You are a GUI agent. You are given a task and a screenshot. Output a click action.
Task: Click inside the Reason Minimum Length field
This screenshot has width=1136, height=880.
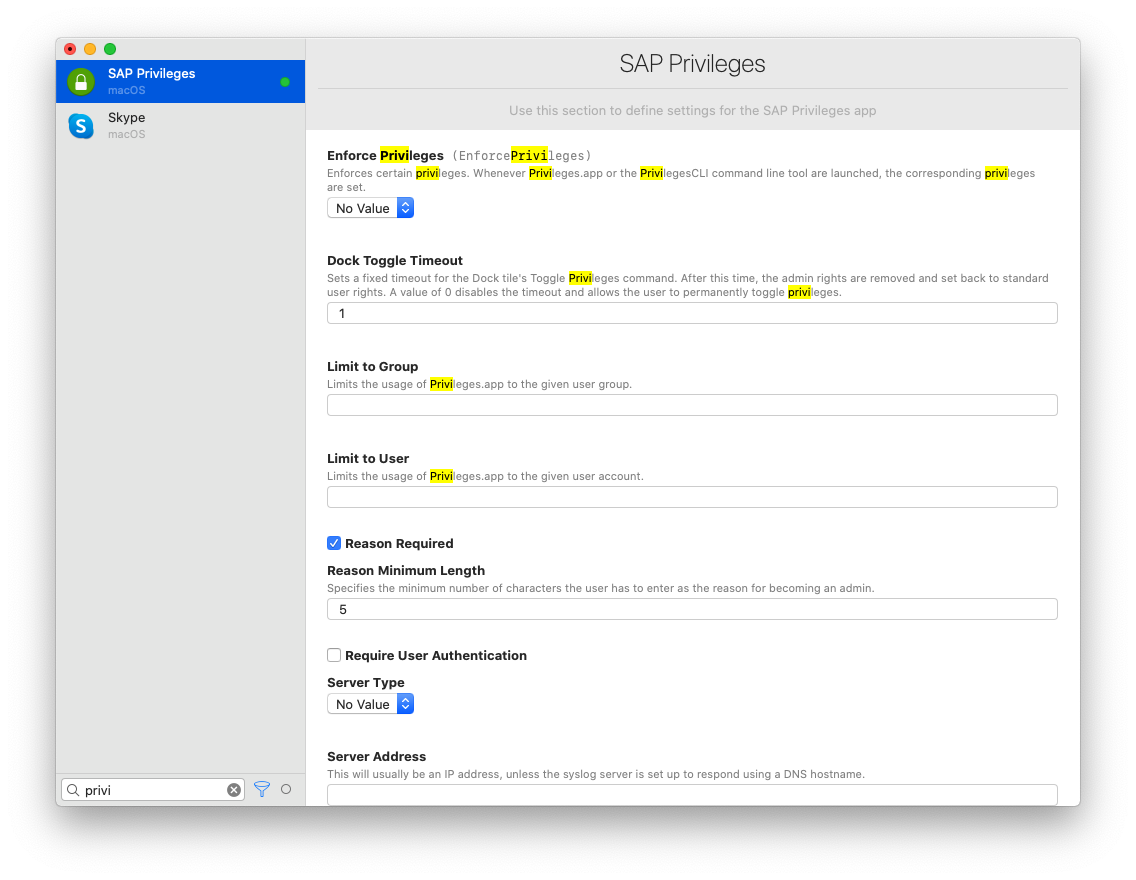coord(692,608)
